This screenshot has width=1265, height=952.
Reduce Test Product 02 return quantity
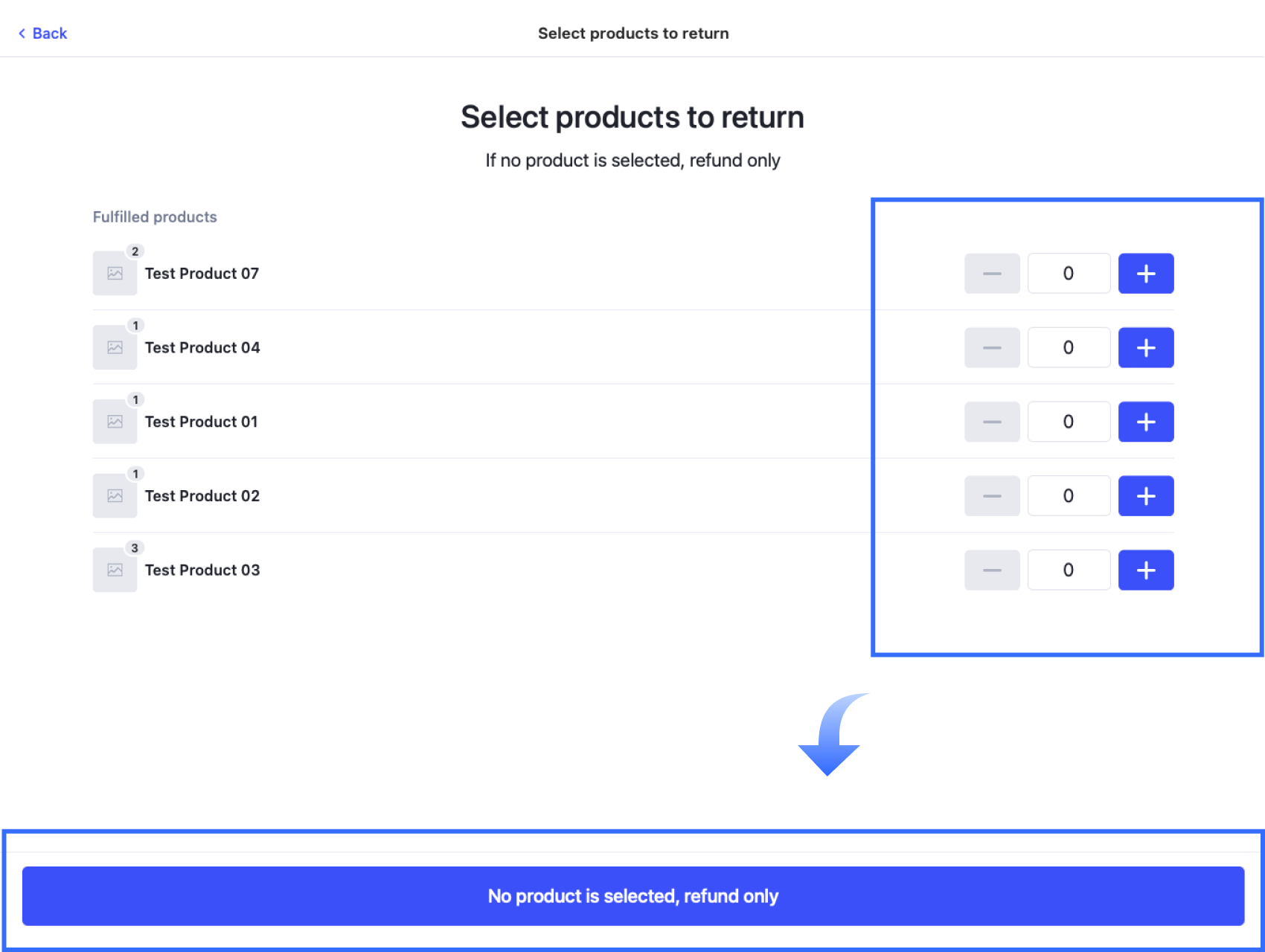pyautogui.click(x=992, y=496)
